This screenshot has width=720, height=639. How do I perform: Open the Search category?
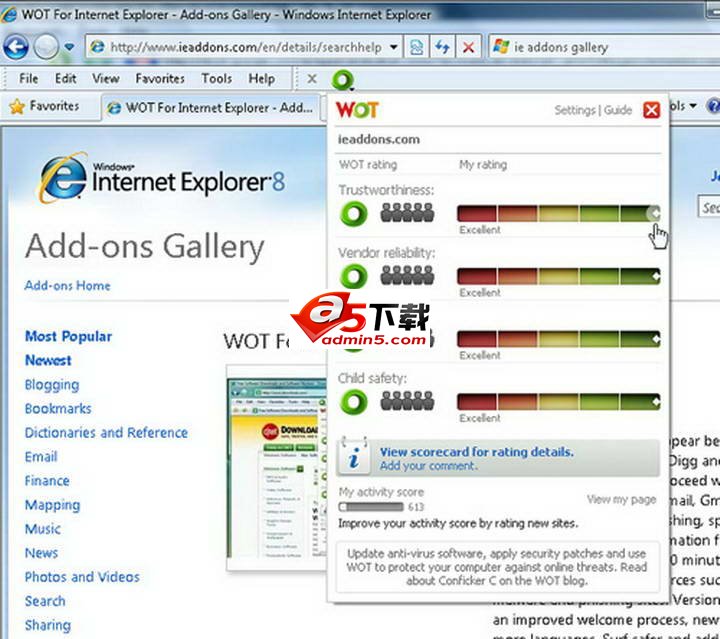tap(45, 601)
